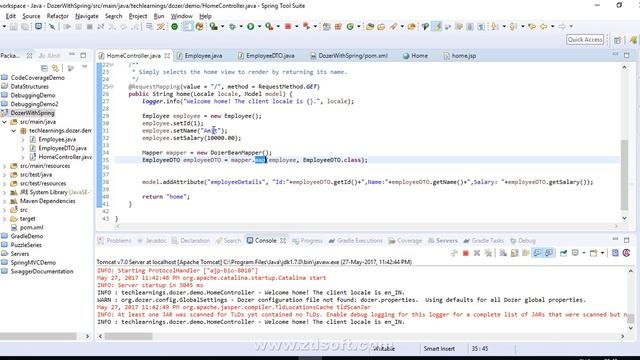The width and height of the screenshot is (640, 360).
Task: Select the SpringMVCDemo project
Action: 33,262
